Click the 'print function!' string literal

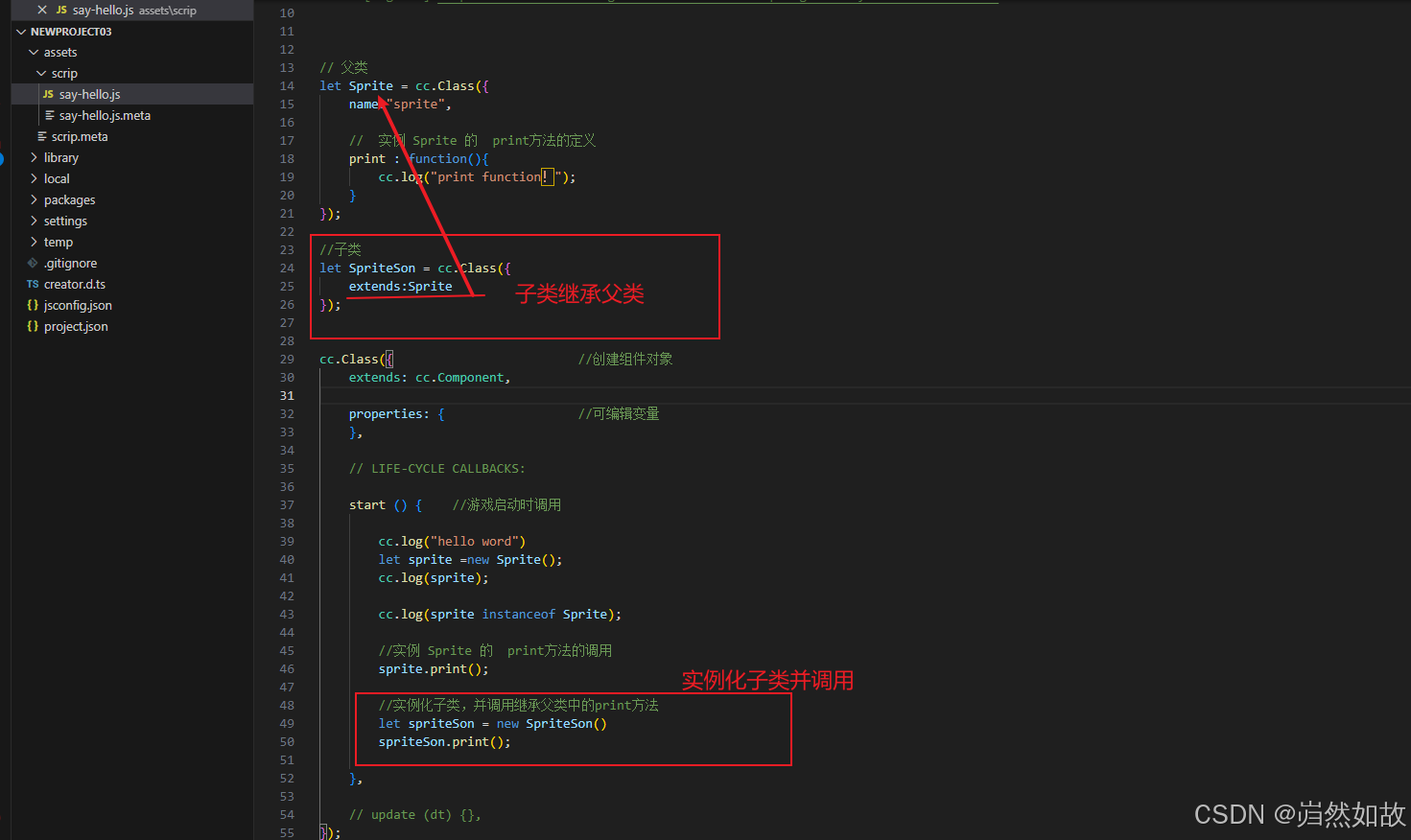click(x=496, y=177)
